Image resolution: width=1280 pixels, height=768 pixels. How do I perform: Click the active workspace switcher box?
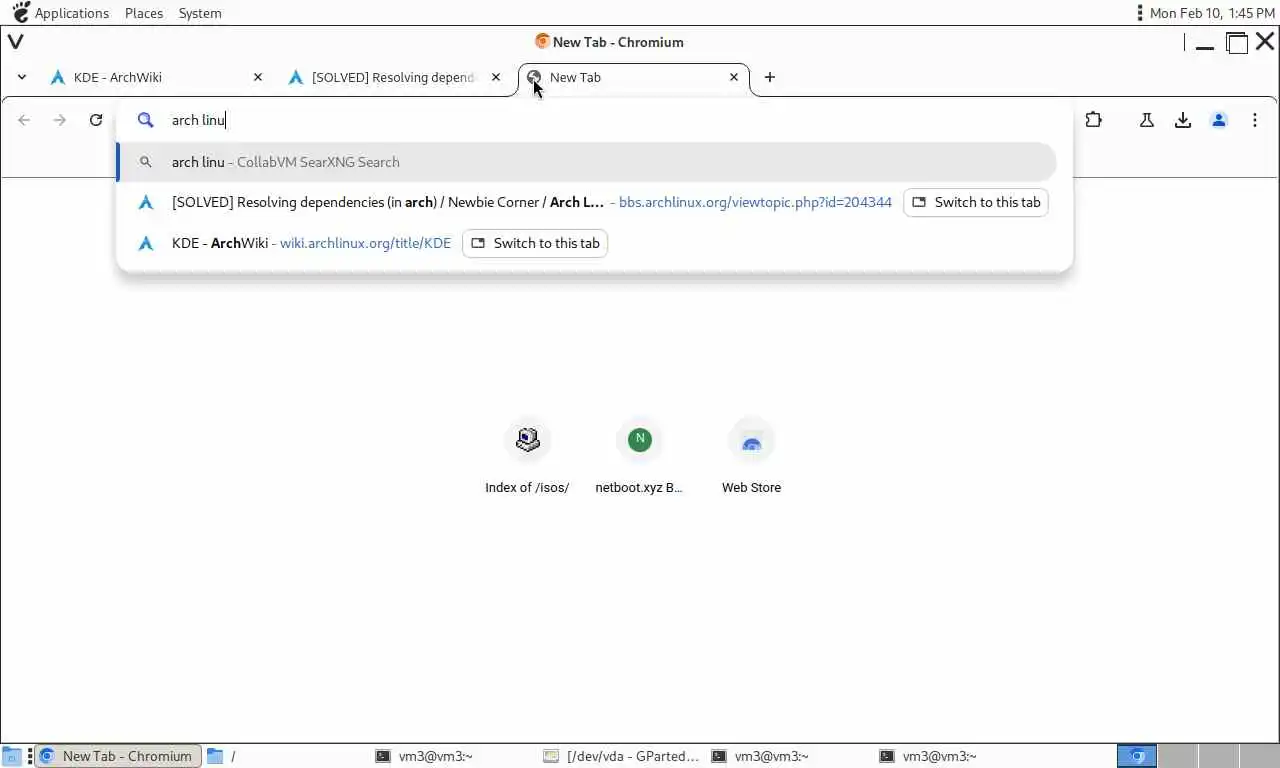(1136, 756)
